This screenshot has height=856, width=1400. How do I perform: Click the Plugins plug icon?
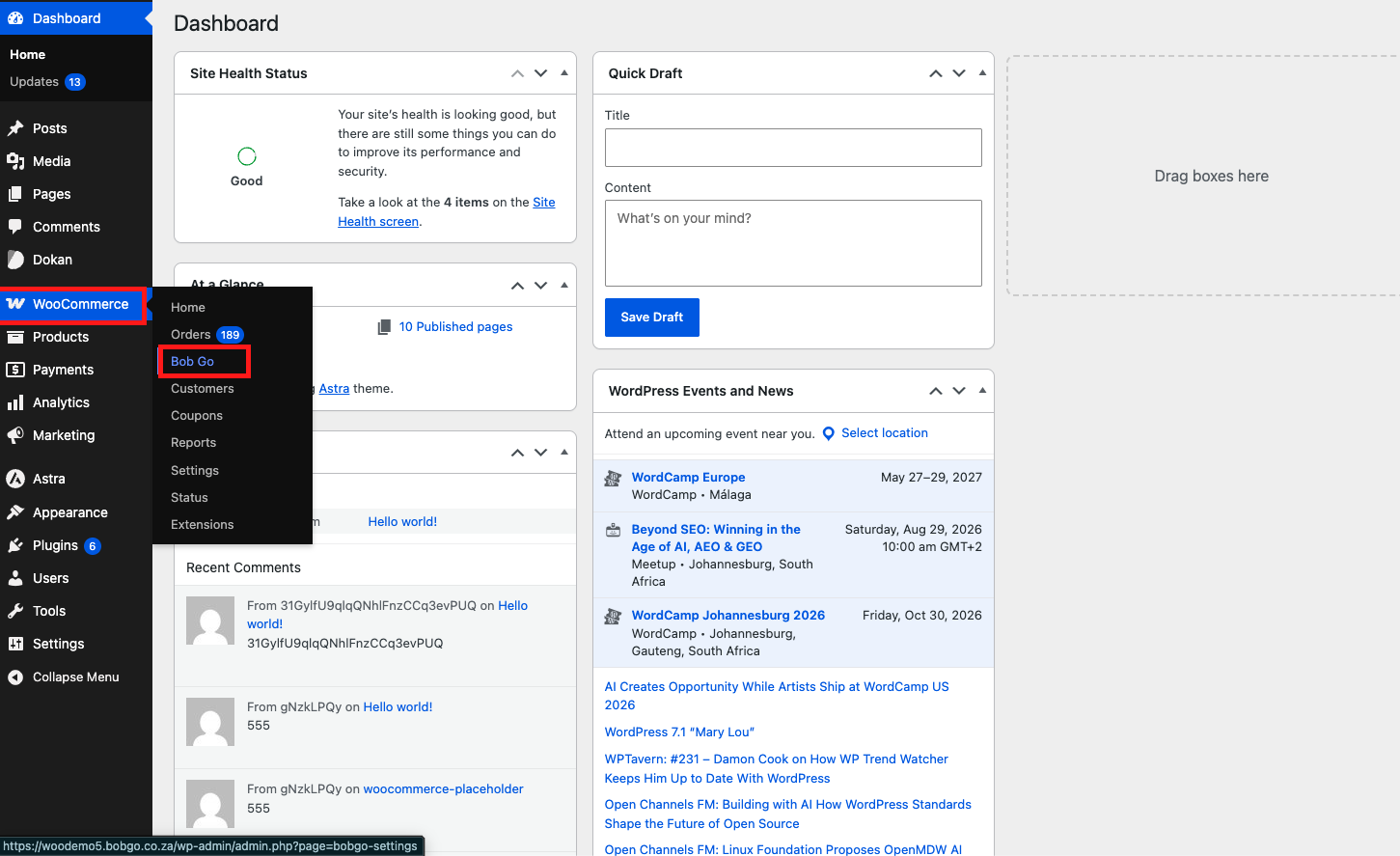(15, 545)
